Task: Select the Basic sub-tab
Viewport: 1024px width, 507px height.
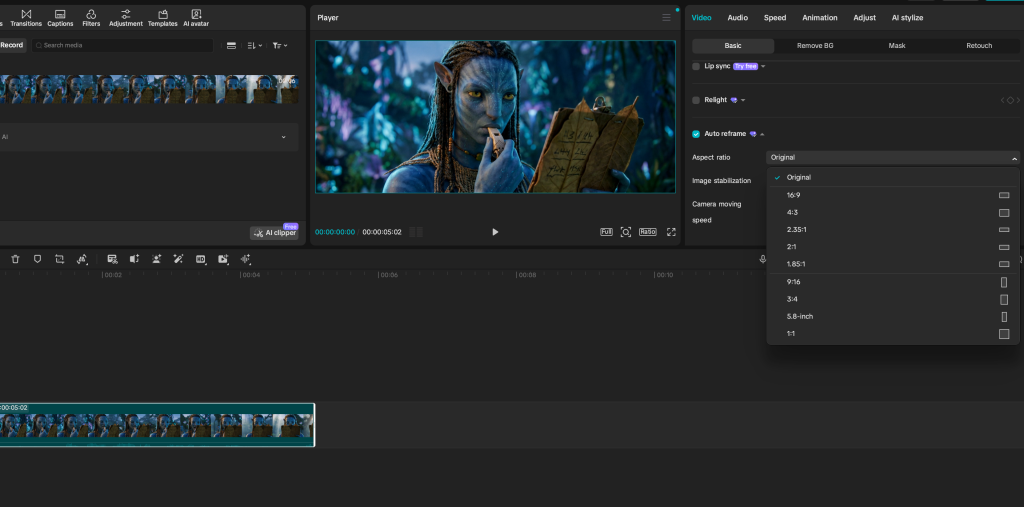Action: [733, 46]
